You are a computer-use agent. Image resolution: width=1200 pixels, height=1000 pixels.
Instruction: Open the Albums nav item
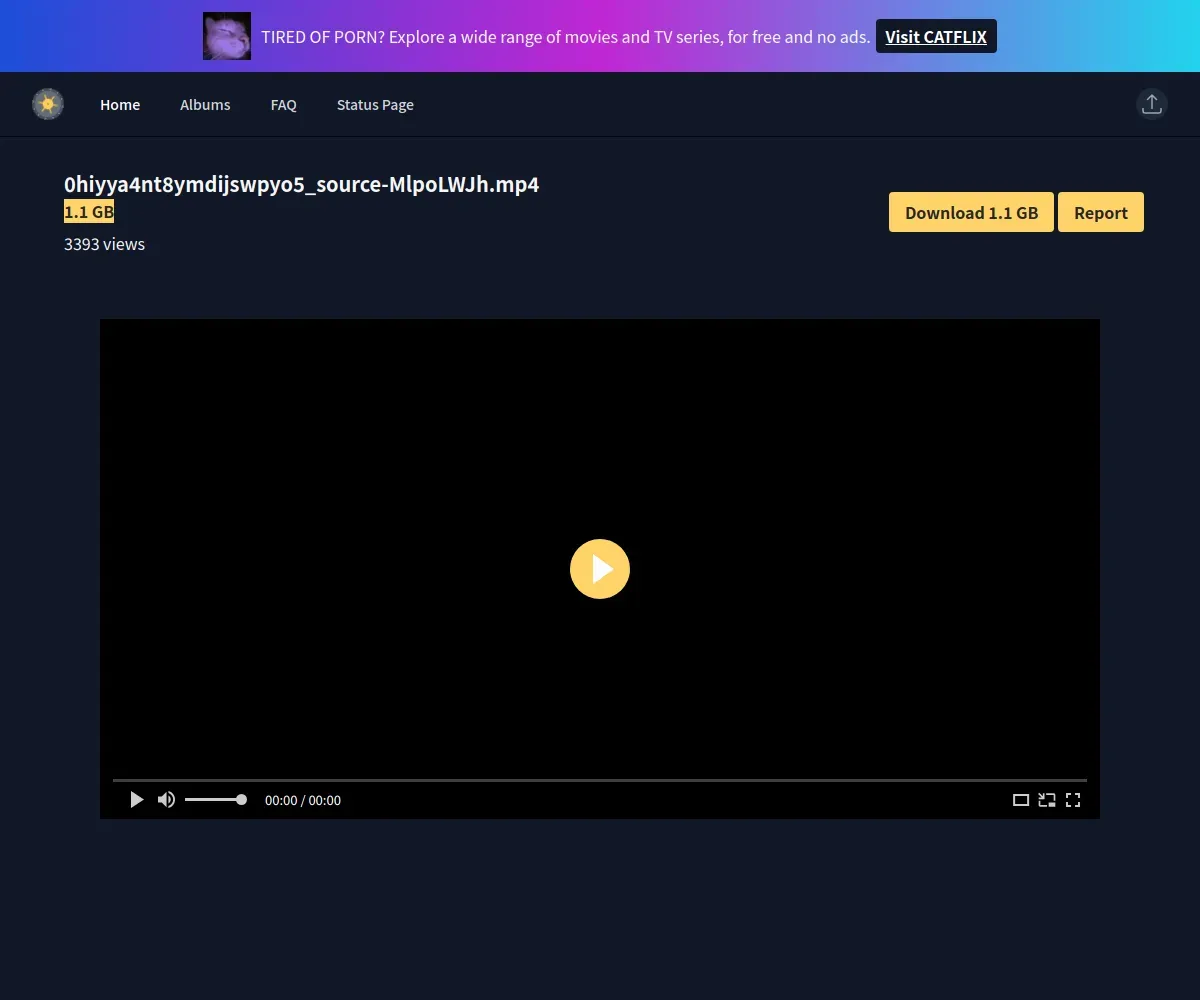tap(205, 105)
